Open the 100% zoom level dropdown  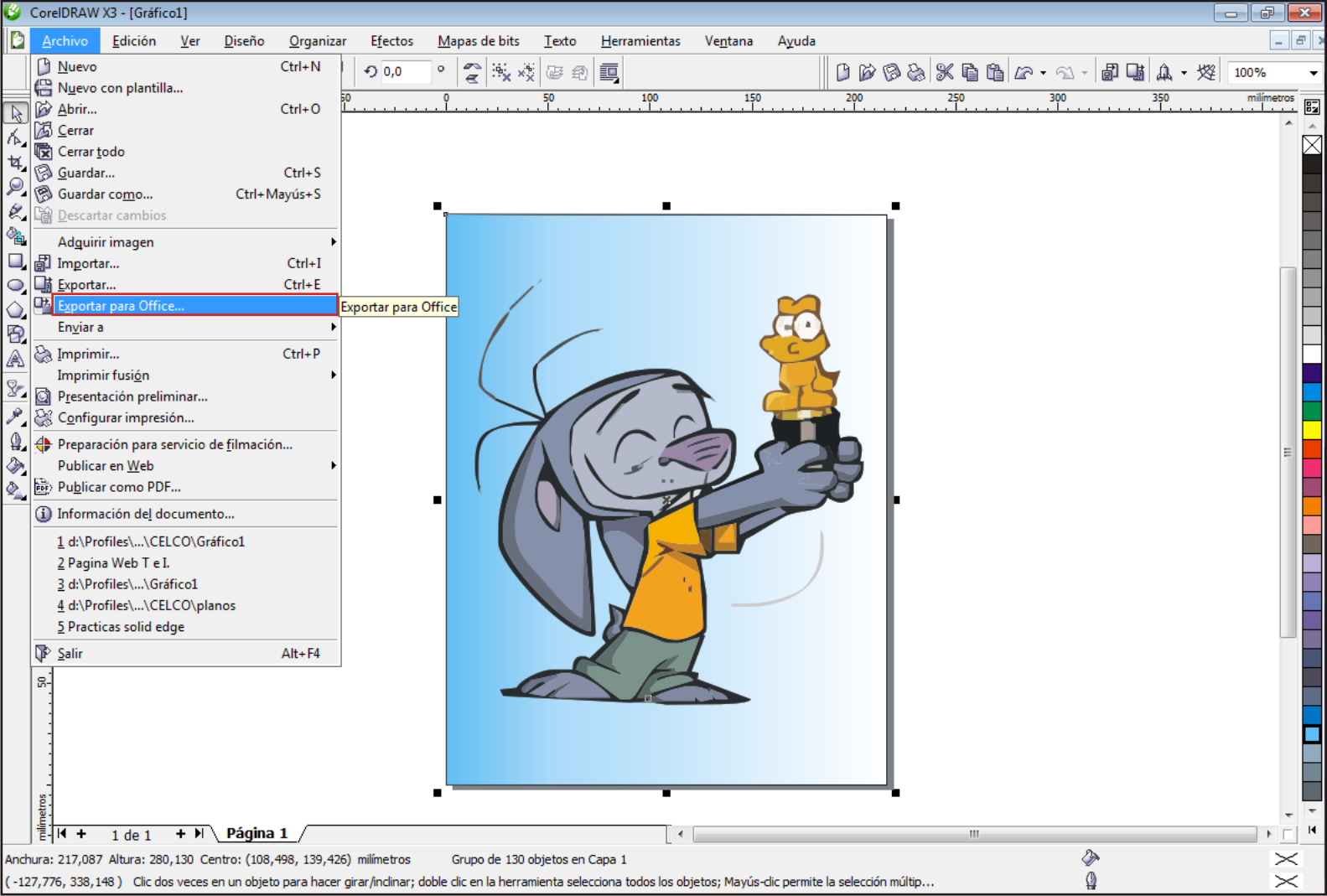coord(1314,73)
